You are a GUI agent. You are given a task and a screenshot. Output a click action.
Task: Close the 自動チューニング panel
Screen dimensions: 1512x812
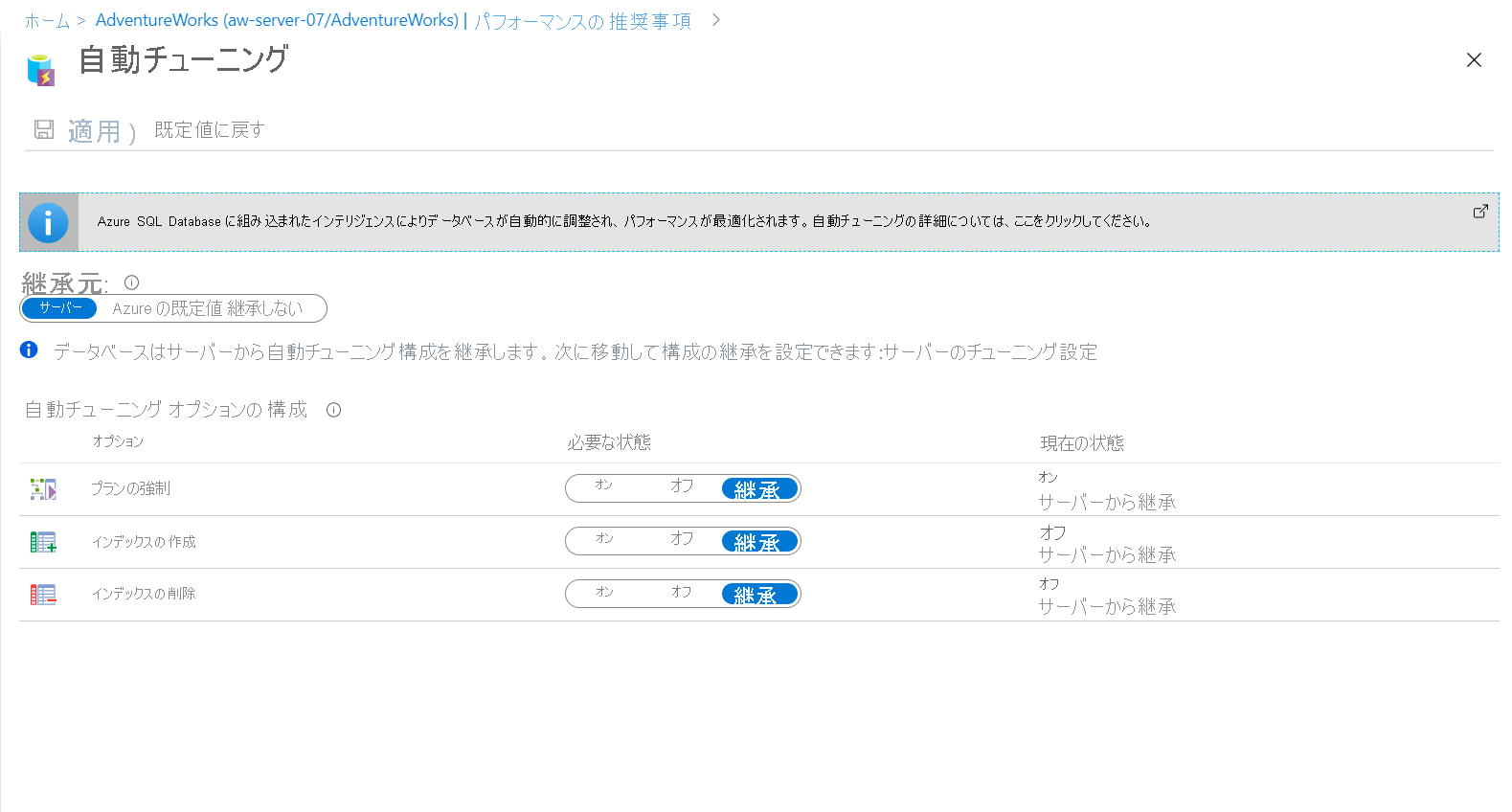(1474, 60)
